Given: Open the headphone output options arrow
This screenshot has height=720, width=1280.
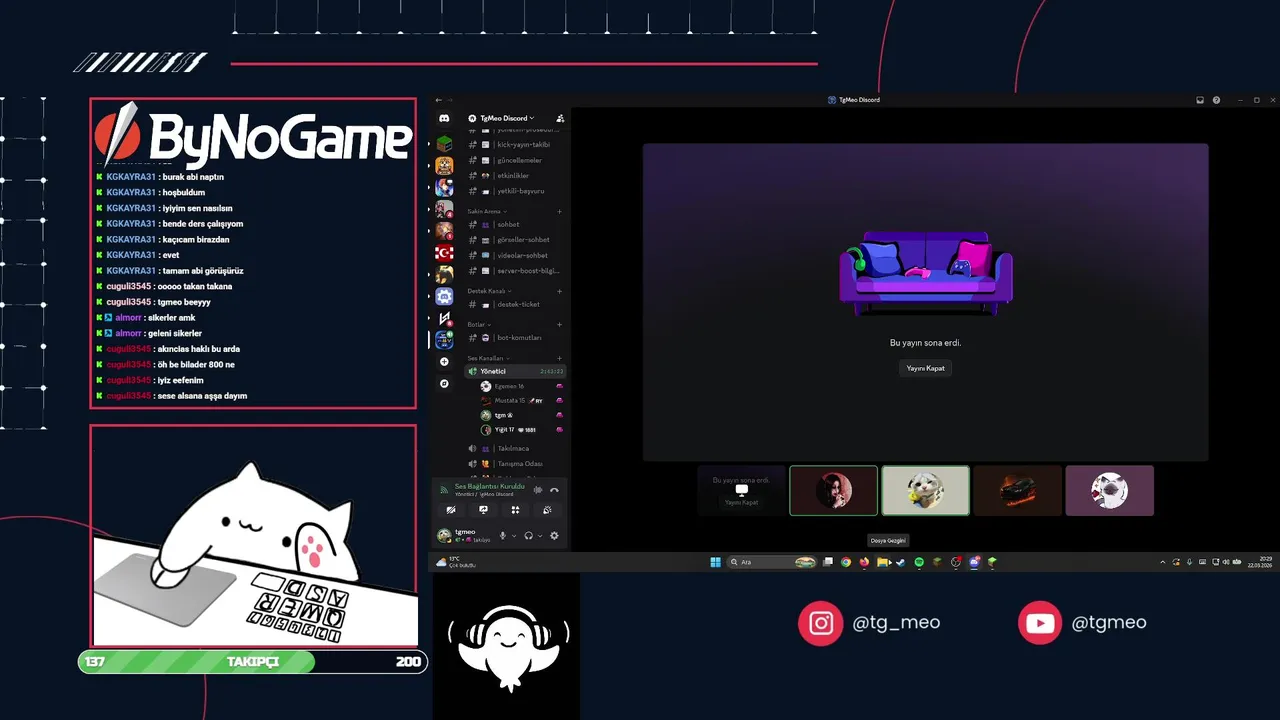Looking at the screenshot, I should pyautogui.click(x=540, y=536).
